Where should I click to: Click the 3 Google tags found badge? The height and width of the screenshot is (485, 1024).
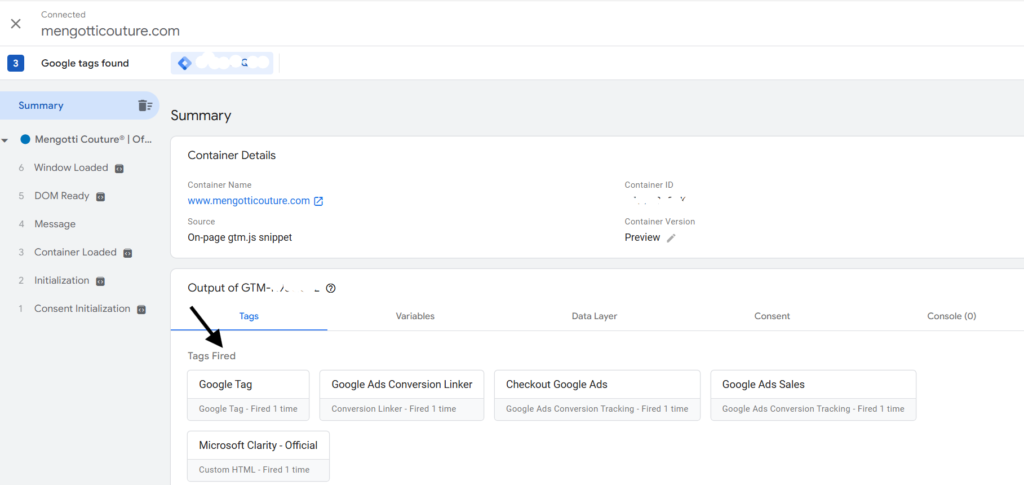tap(16, 63)
